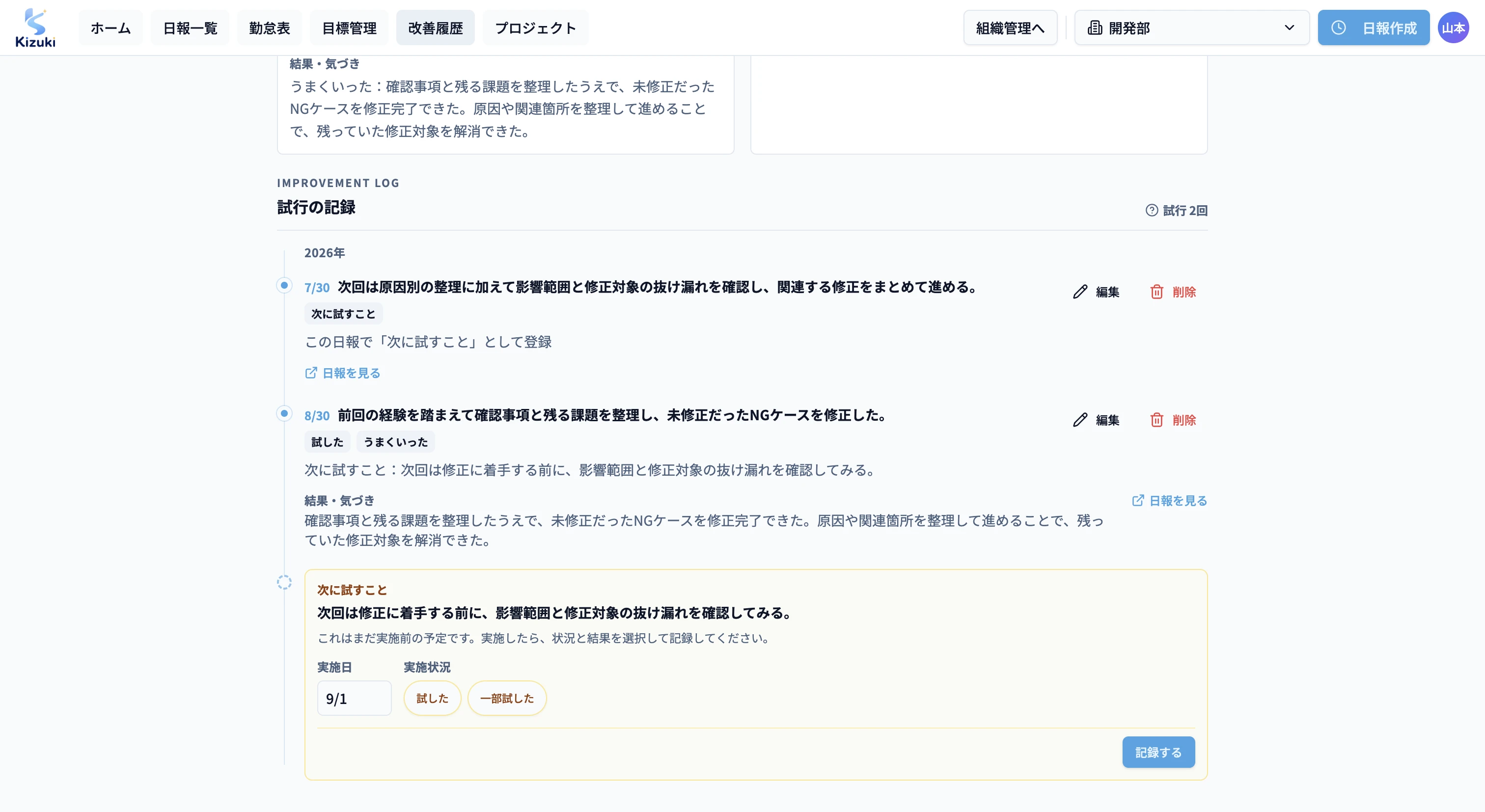The height and width of the screenshot is (812, 1485).
Task: Click the help icon beside 試行 2回
Action: click(x=1151, y=210)
